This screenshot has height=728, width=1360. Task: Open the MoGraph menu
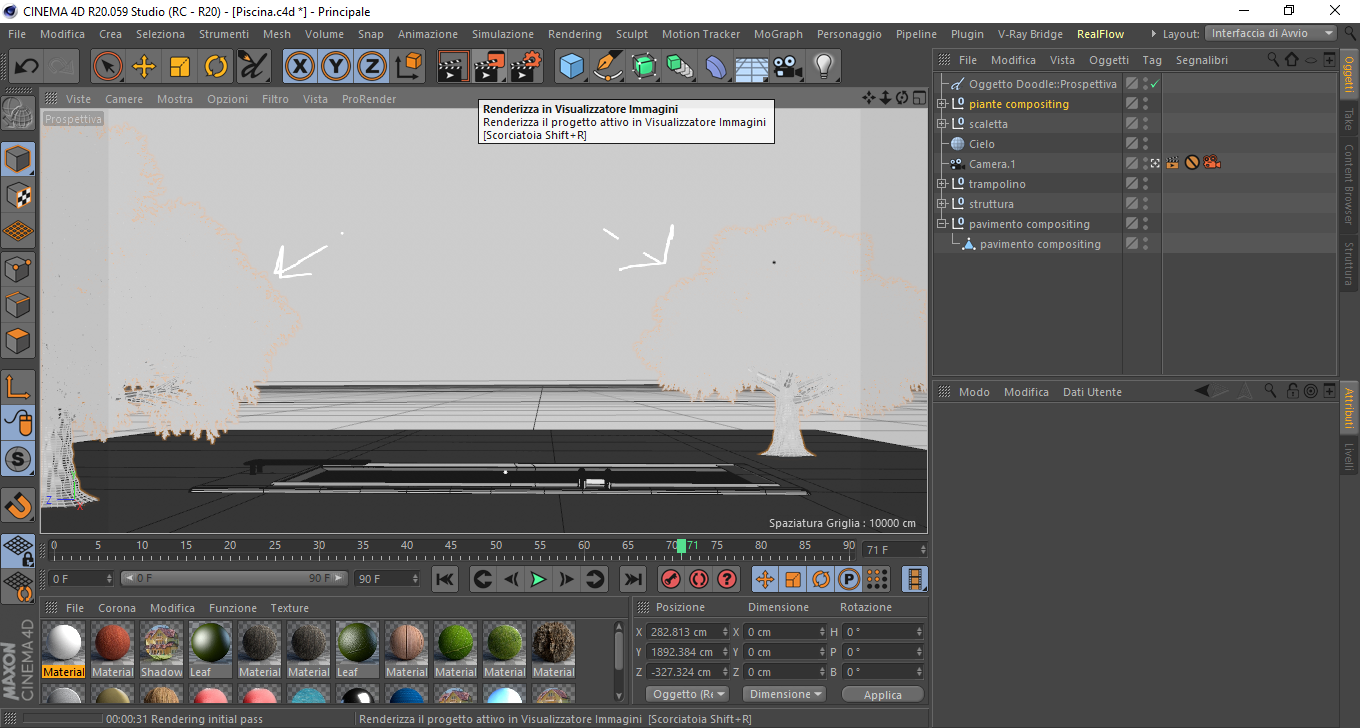(x=778, y=34)
